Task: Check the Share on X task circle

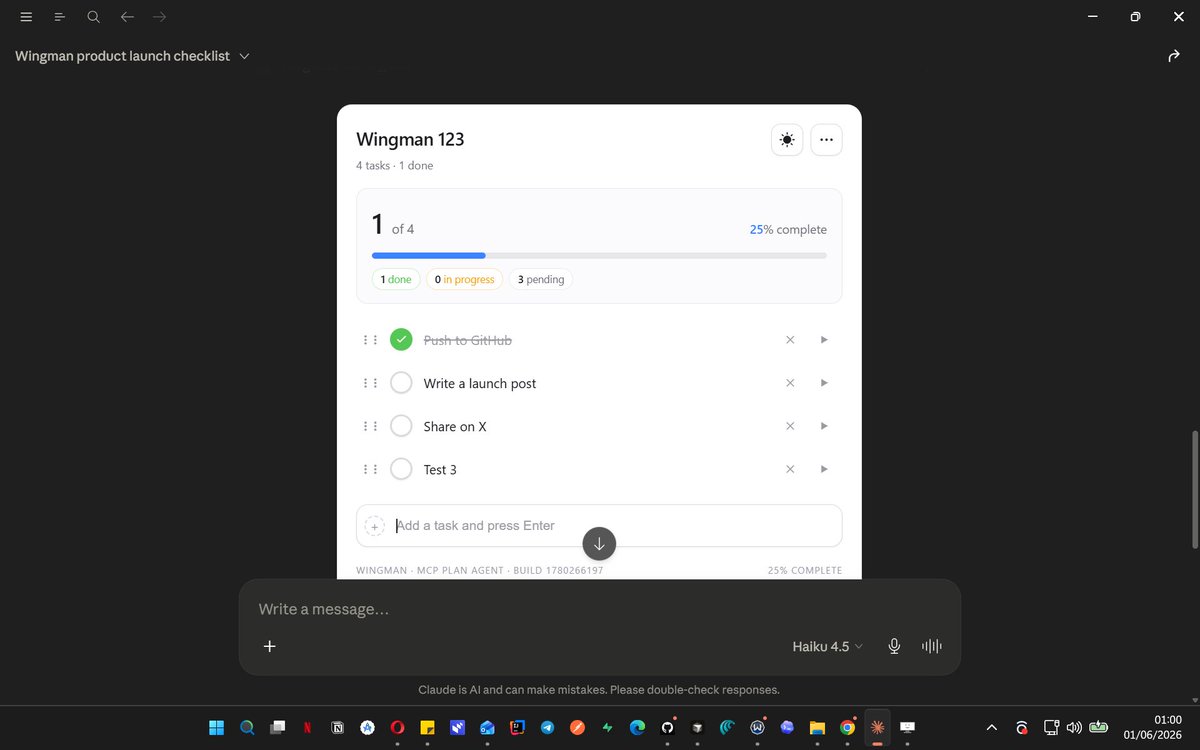Action: pyautogui.click(x=401, y=426)
